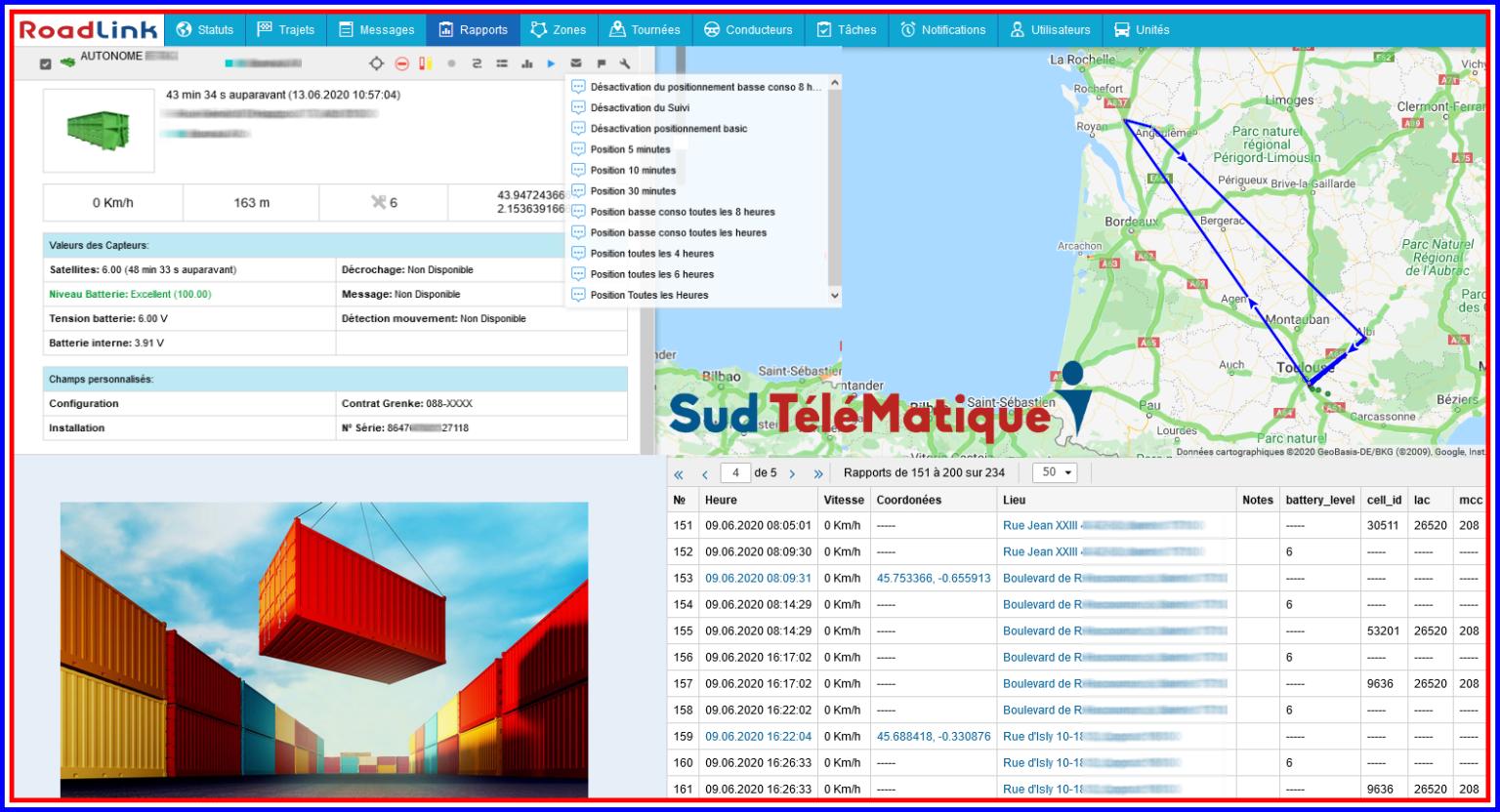Select 'Position toutes les 4 heures'

click(x=696, y=253)
